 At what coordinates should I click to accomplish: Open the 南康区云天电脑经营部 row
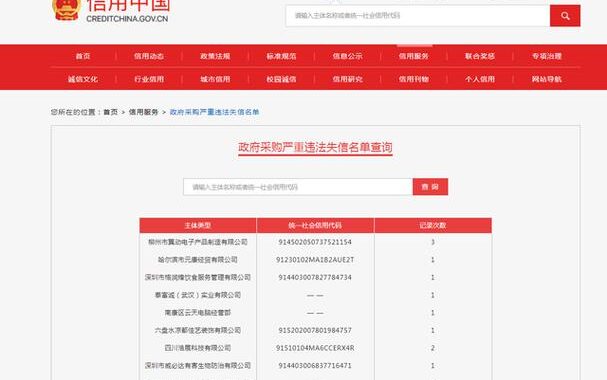tap(198, 313)
